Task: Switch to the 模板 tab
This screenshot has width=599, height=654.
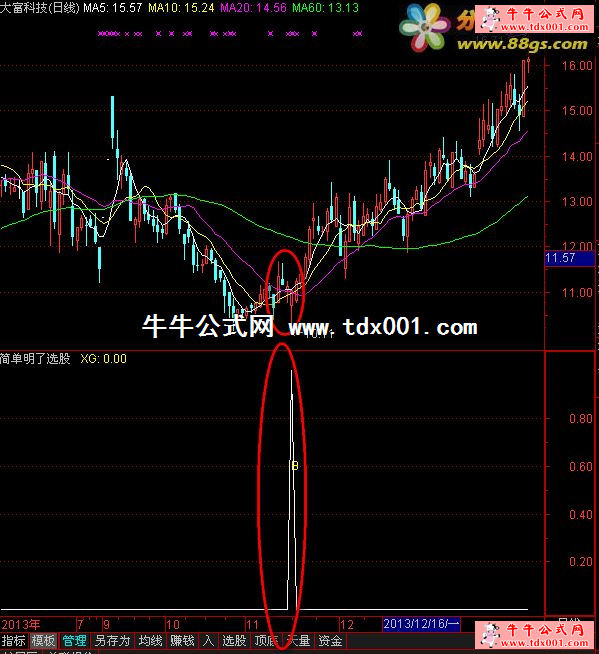Action: [x=43, y=640]
